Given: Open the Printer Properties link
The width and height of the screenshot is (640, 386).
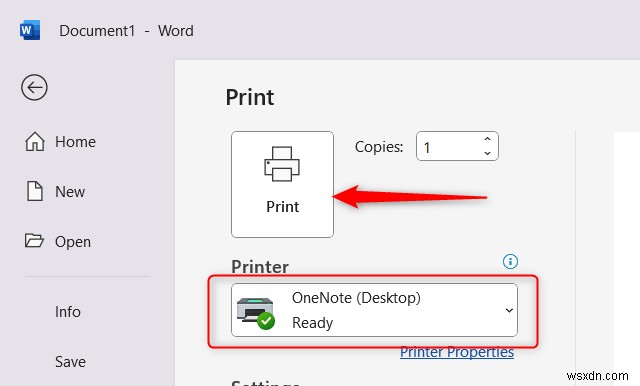Looking at the screenshot, I should (457, 352).
